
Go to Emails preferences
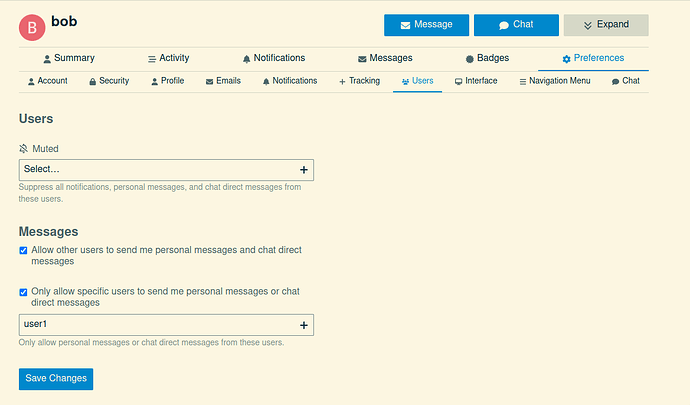(224, 81)
